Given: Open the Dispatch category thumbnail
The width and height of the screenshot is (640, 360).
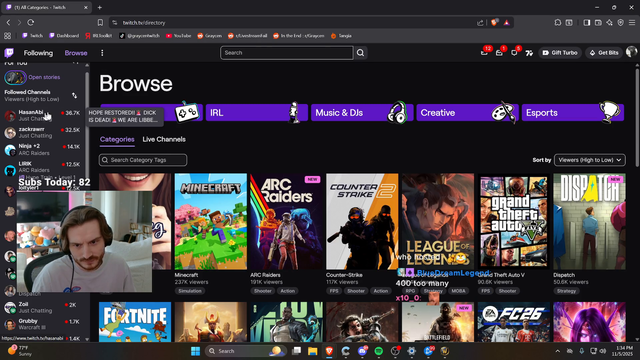Looking at the screenshot, I should pyautogui.click(x=589, y=221).
